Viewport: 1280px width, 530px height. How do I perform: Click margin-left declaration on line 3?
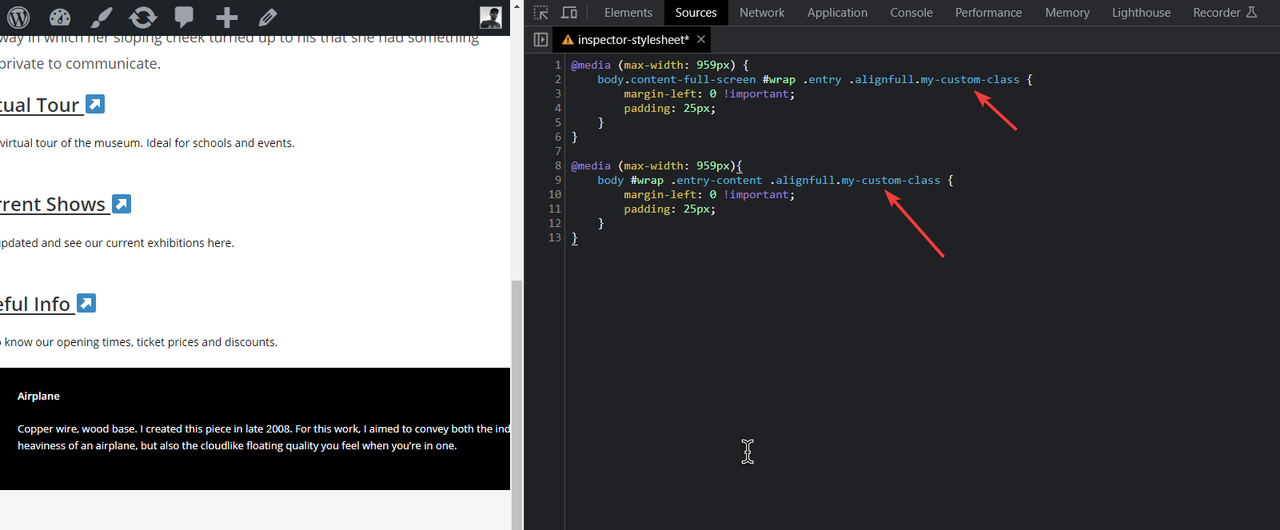(x=709, y=94)
